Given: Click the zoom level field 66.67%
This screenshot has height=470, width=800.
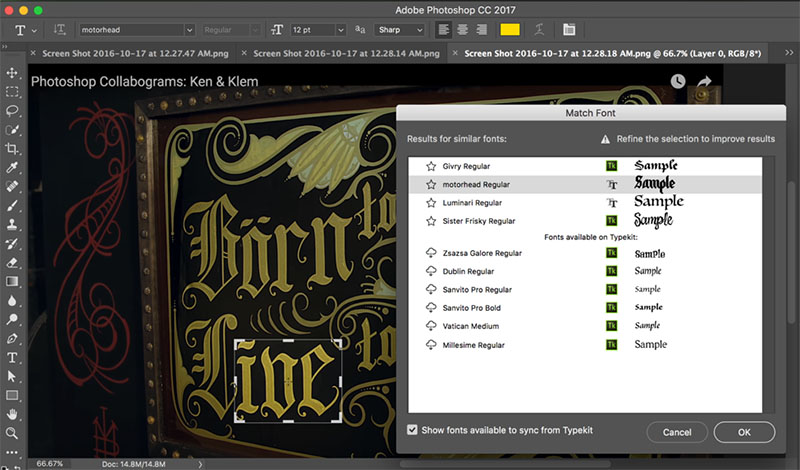Looking at the screenshot, I should coord(49,464).
